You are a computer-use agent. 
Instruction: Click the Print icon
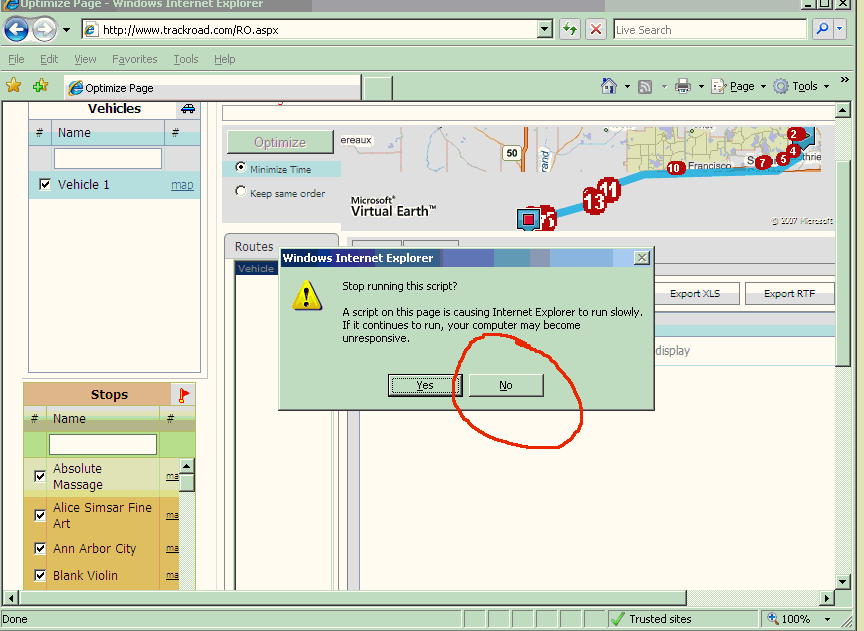(683, 86)
